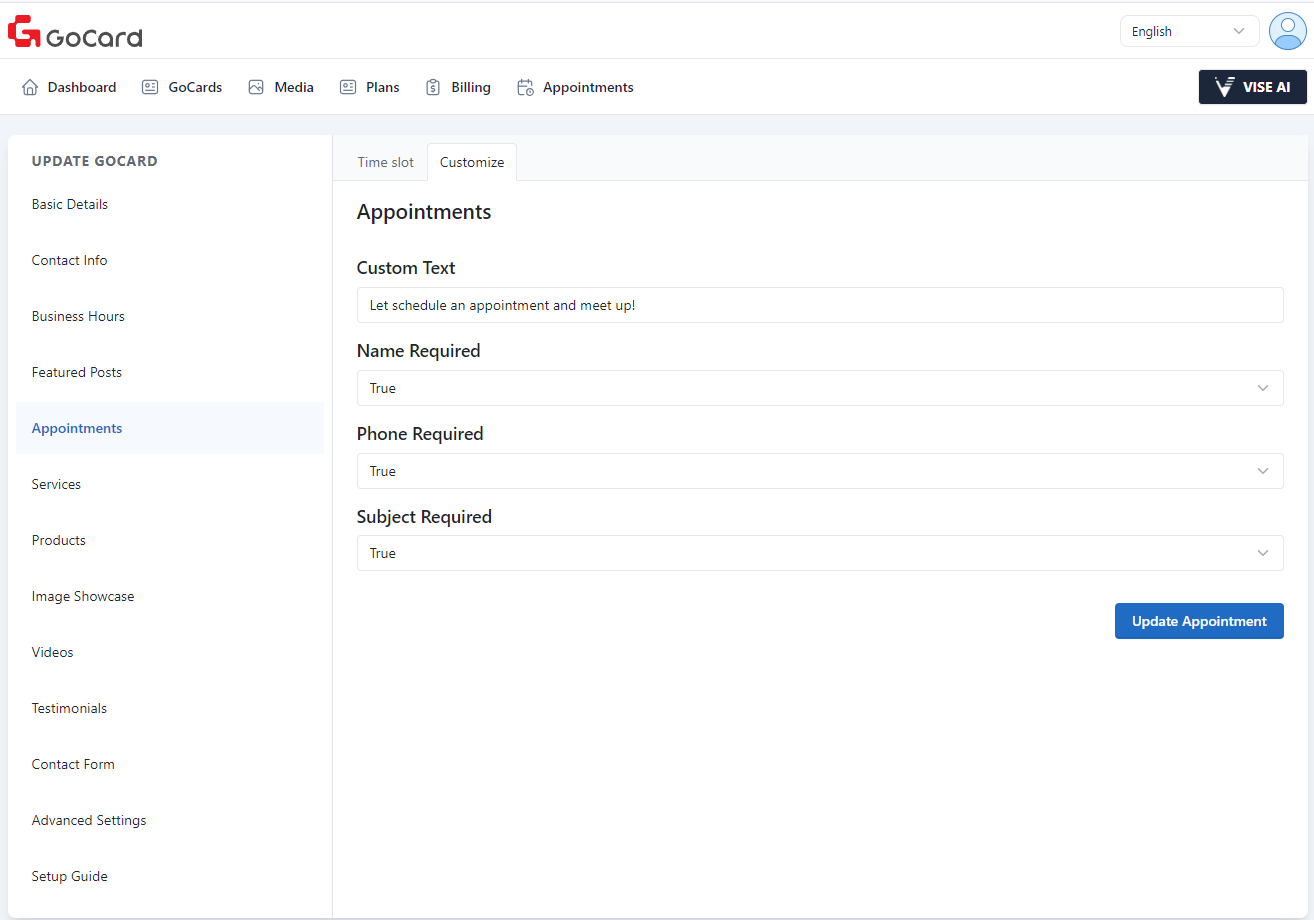The image size is (1314, 920).
Task: Expand the Phone Required dropdown
Action: (819, 471)
